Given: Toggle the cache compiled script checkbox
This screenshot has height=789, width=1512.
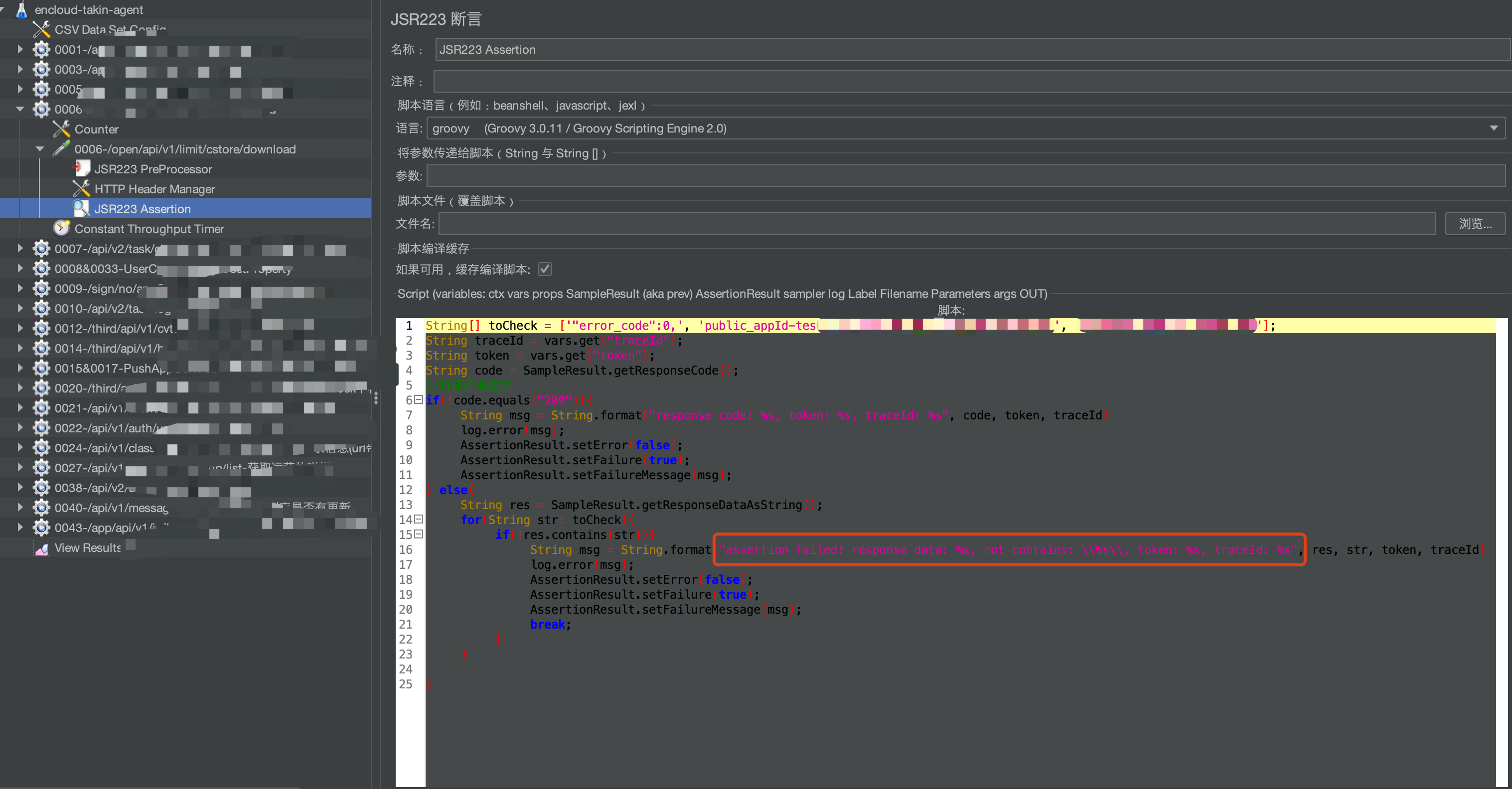Looking at the screenshot, I should [545, 269].
